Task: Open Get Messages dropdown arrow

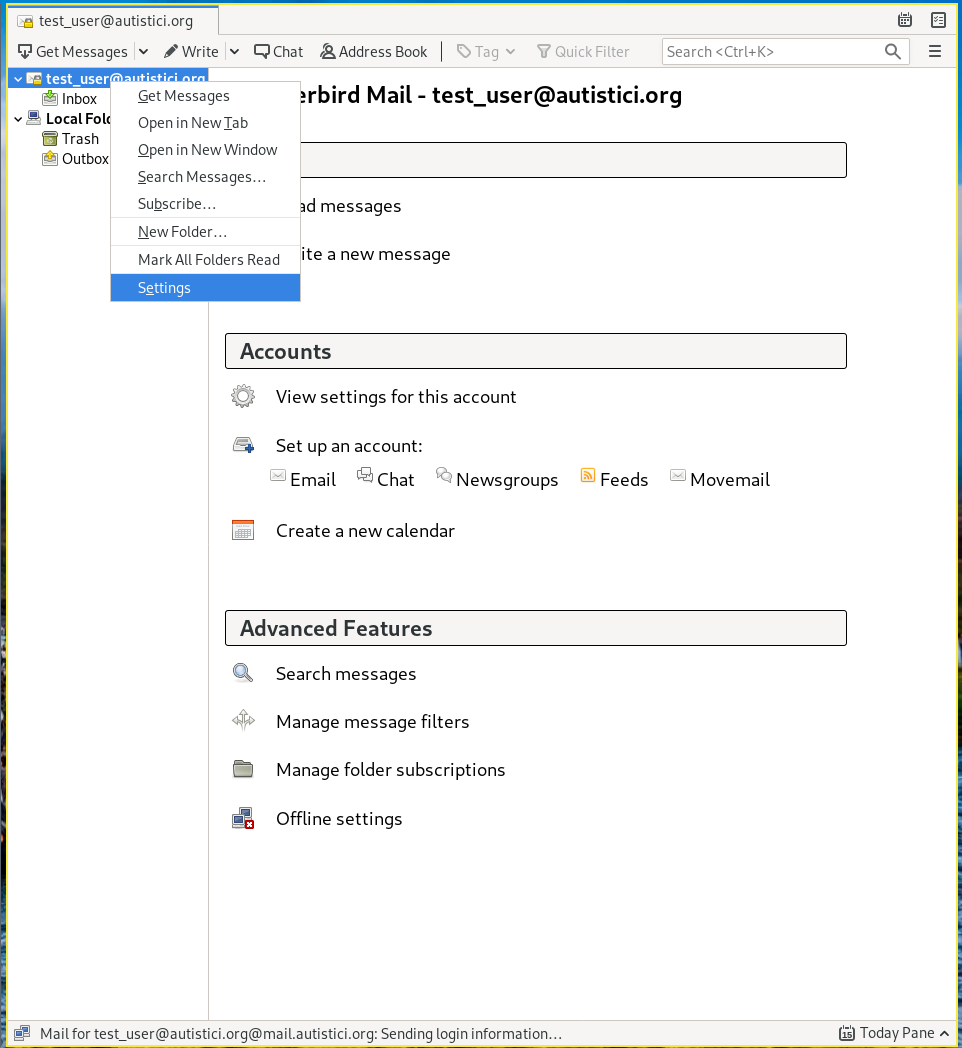Action: tap(143, 51)
